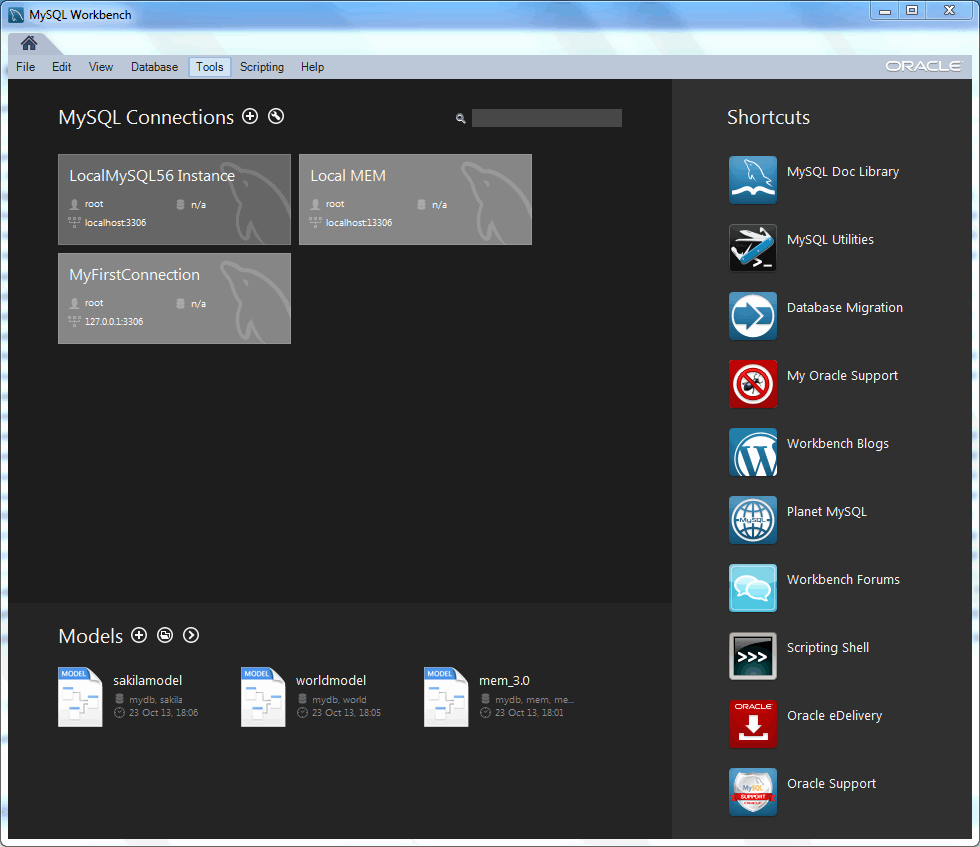Open the MyFirstConnection connection tile
This screenshot has width=980, height=847.
(174, 298)
